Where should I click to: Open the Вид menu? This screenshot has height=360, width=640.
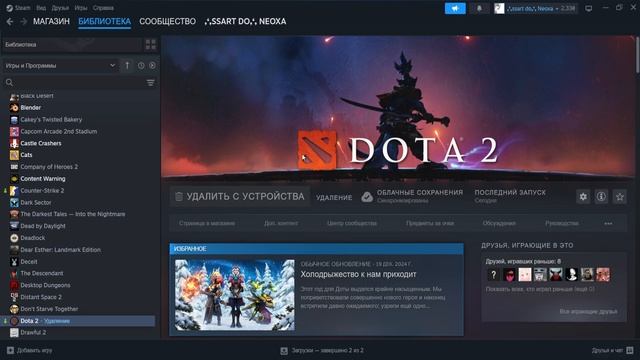tap(41, 8)
